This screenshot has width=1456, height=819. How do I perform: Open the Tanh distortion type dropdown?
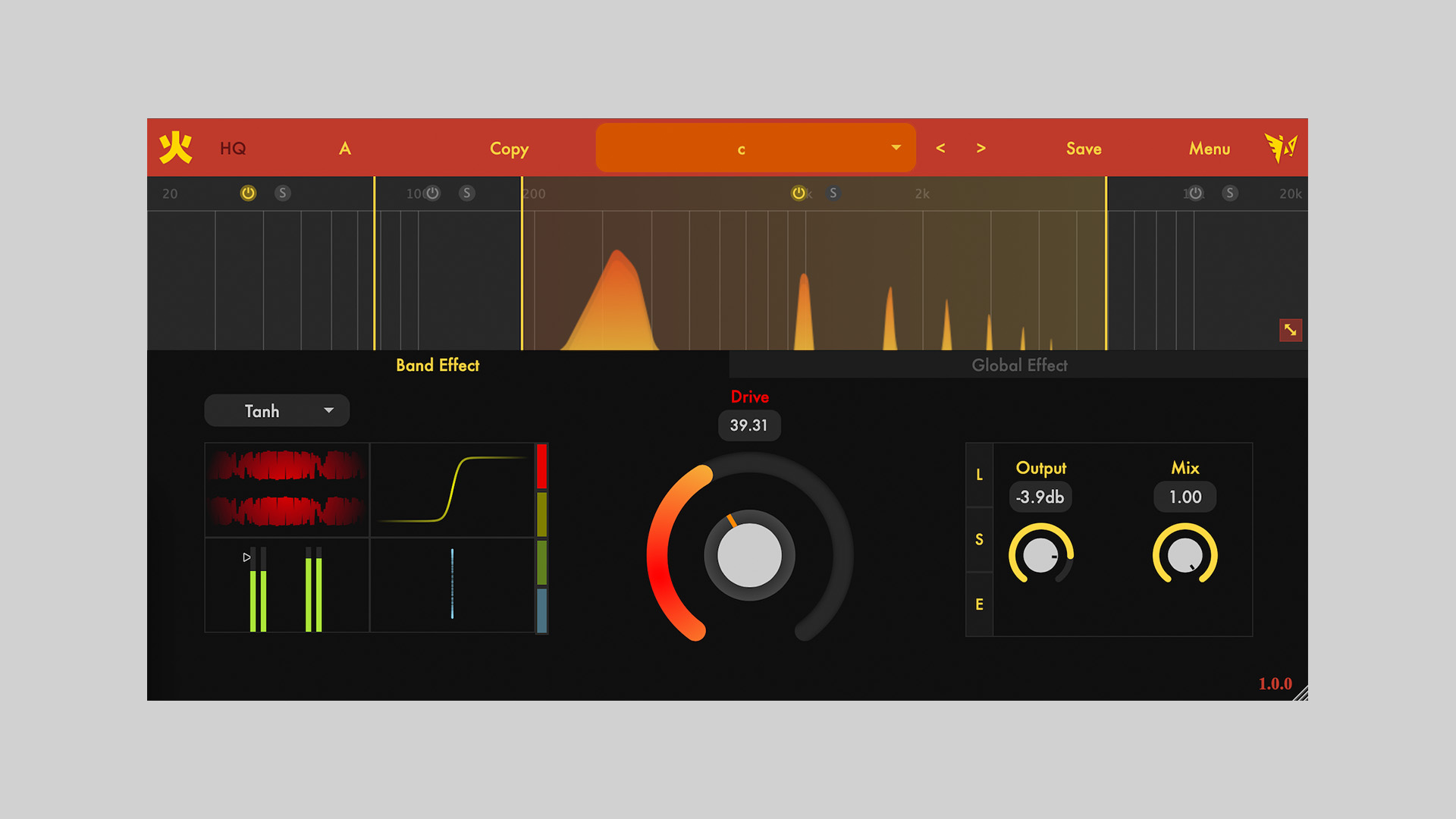pyautogui.click(x=277, y=410)
